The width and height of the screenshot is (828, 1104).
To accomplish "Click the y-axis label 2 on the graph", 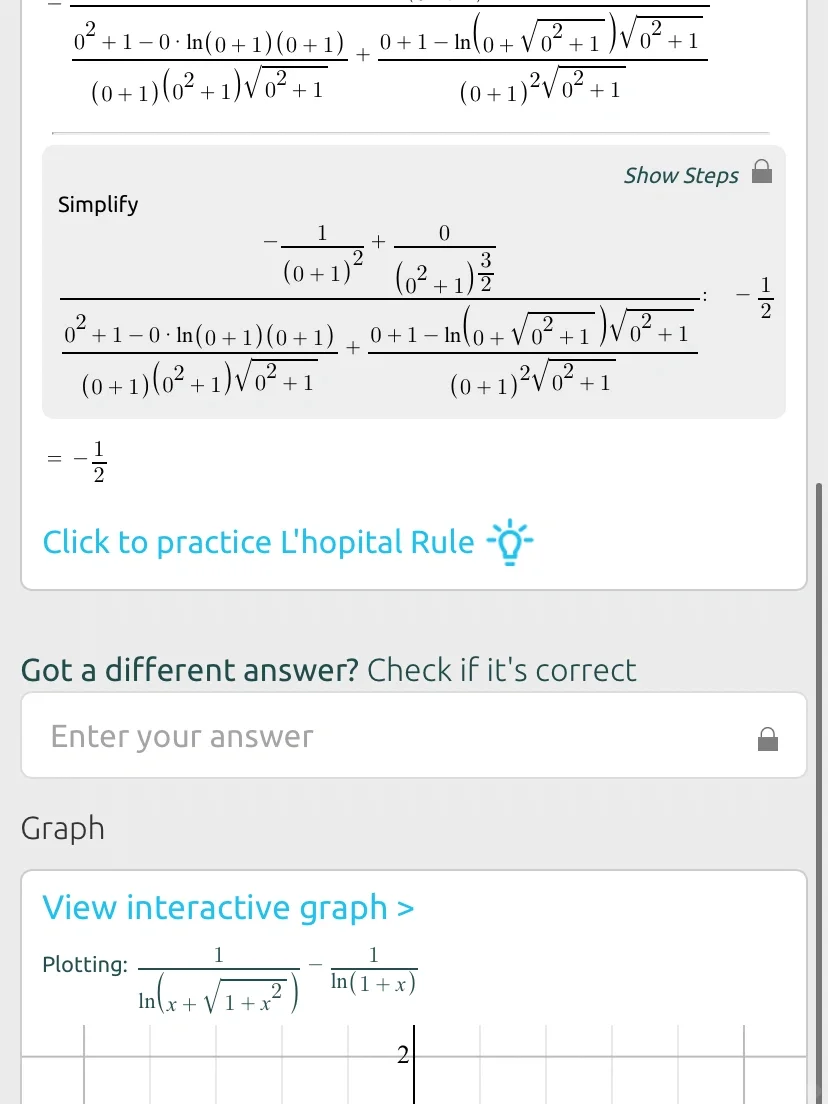I will click(403, 1055).
